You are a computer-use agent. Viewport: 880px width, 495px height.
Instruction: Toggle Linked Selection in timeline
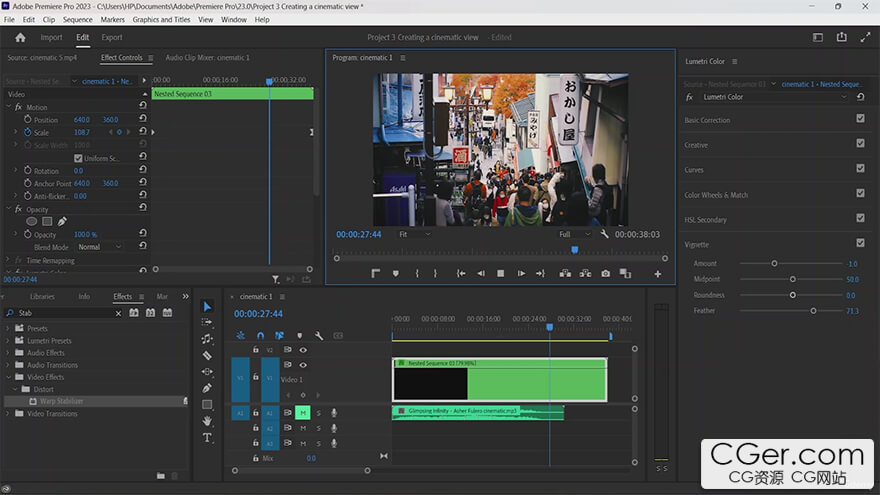click(279, 335)
